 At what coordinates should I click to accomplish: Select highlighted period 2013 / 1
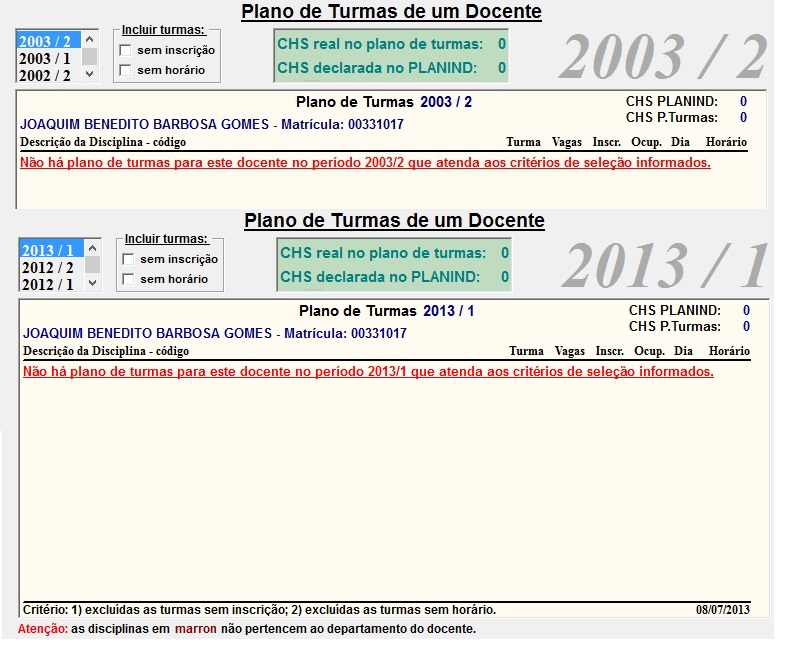coord(49,251)
